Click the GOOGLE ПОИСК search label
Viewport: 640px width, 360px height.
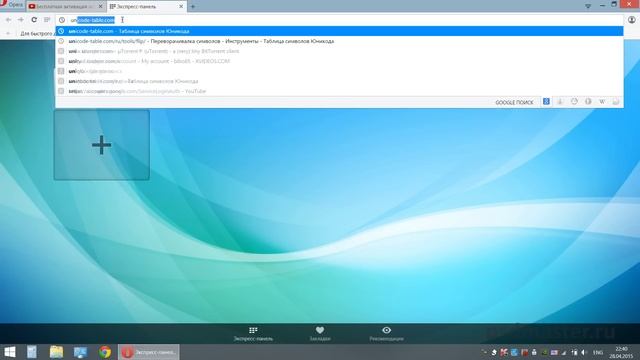click(514, 102)
